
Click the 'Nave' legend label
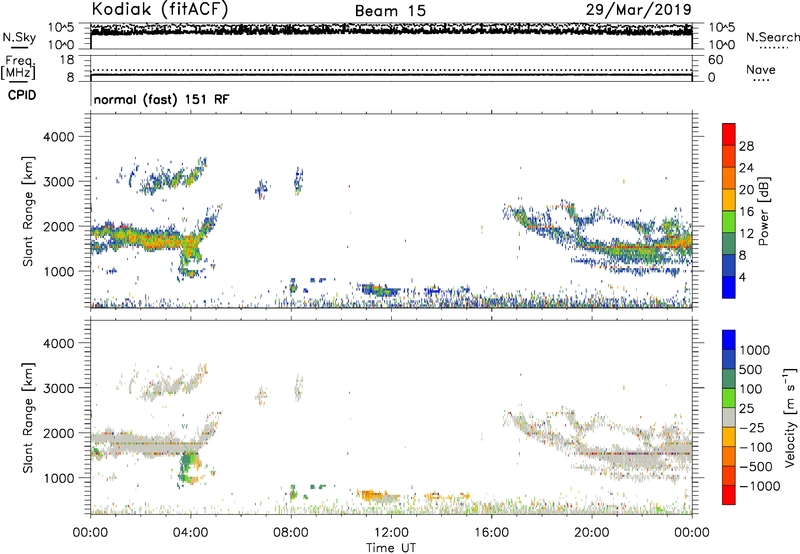pyautogui.click(x=760, y=69)
